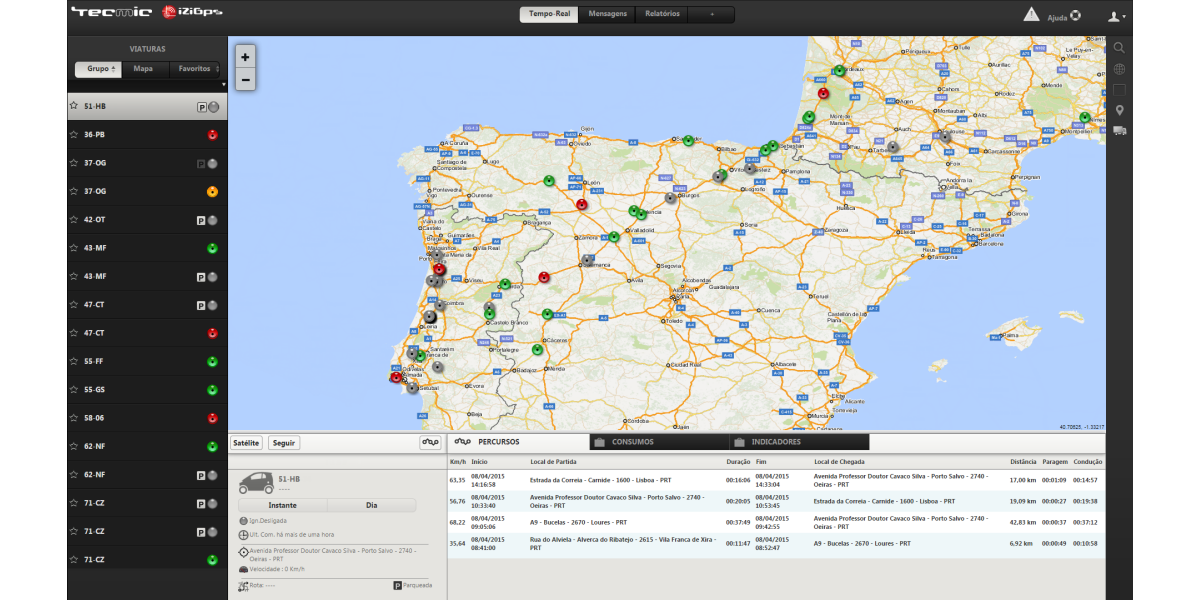The width and height of the screenshot is (1200, 600).
Task: Open the warning triangle alerts icon
Action: click(x=1031, y=15)
